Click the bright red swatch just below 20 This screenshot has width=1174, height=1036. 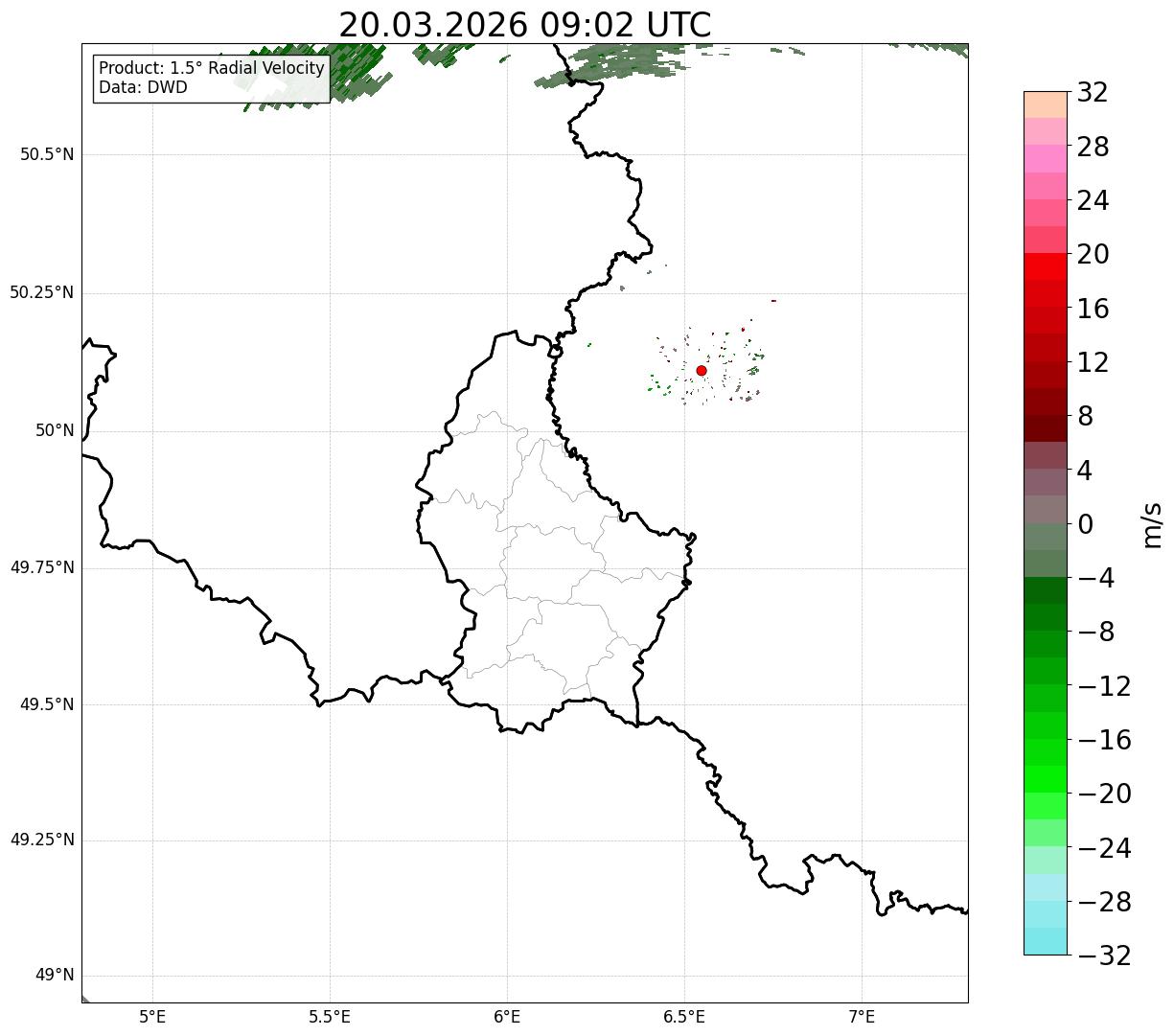pos(1046,266)
